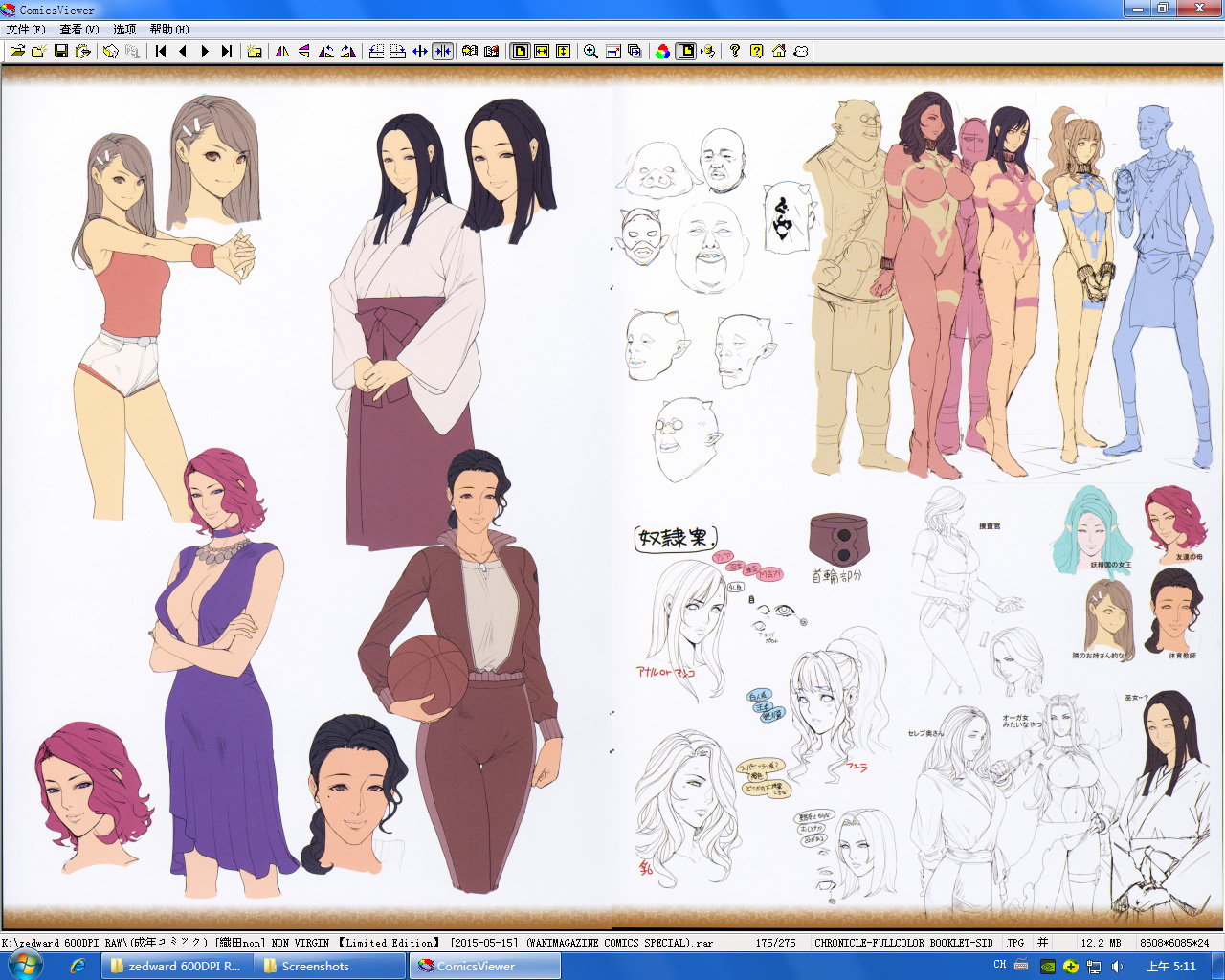Expand the 帮助(H) menu
The height and width of the screenshot is (980, 1225).
169,30
